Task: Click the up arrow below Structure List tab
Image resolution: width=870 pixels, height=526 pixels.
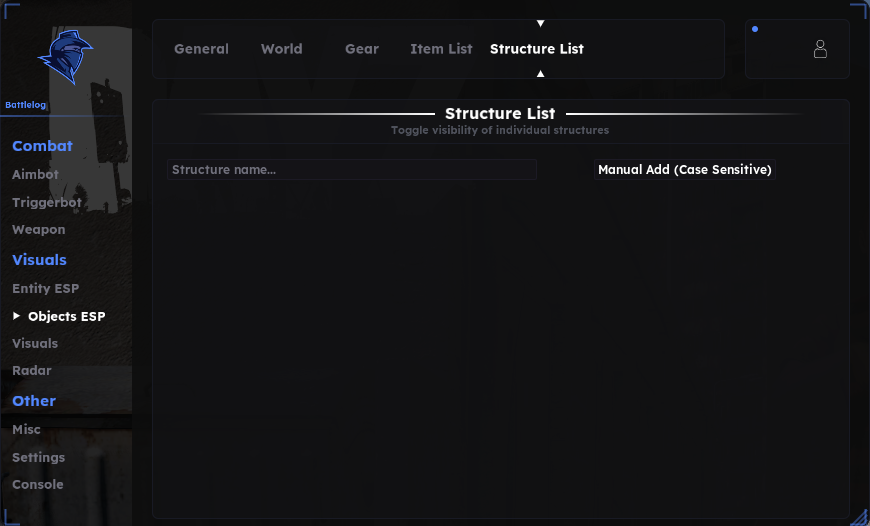Action: pos(540,73)
